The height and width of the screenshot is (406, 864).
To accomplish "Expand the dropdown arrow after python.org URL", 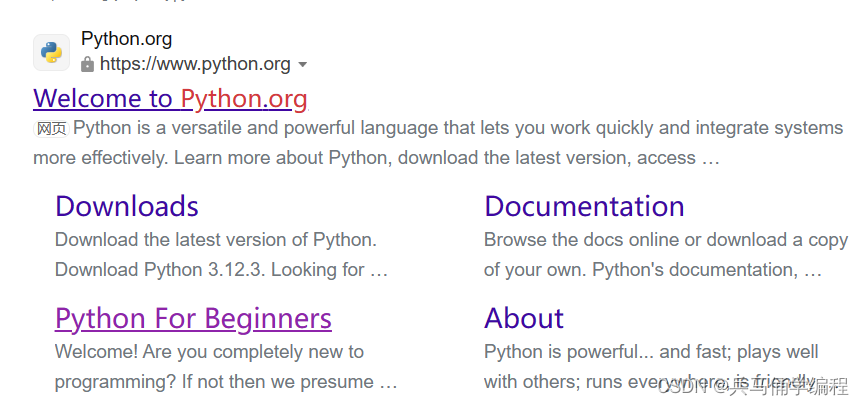I will point(302,64).
